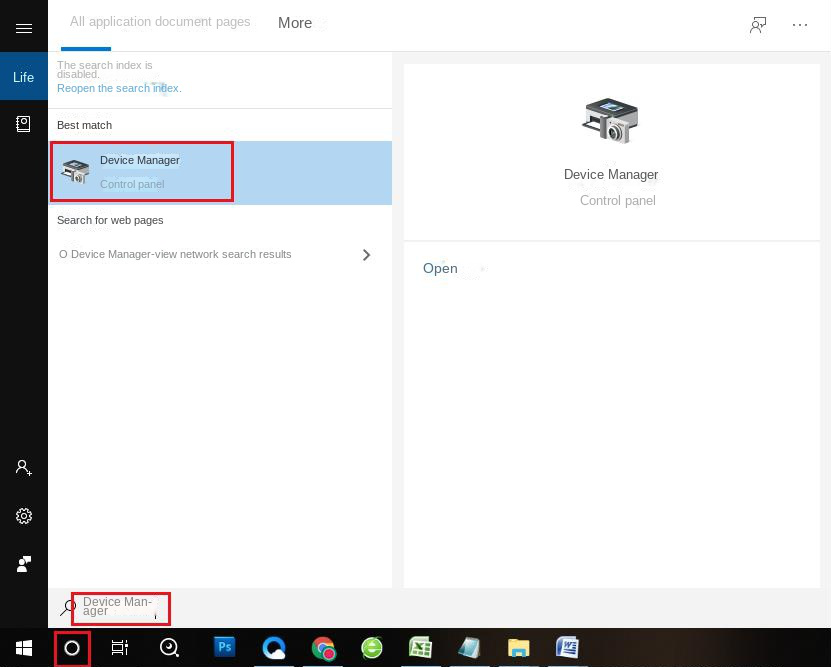Click the Device Manager icon in Best match

coord(76,170)
